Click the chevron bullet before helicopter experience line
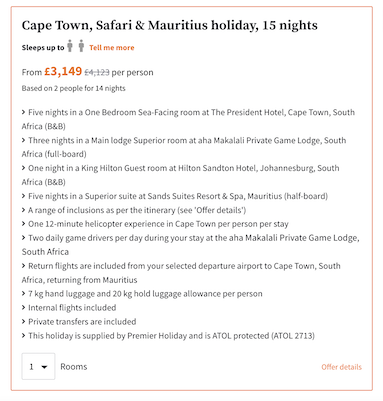Screen dimensions: 383x401 pyautogui.click(x=24, y=224)
